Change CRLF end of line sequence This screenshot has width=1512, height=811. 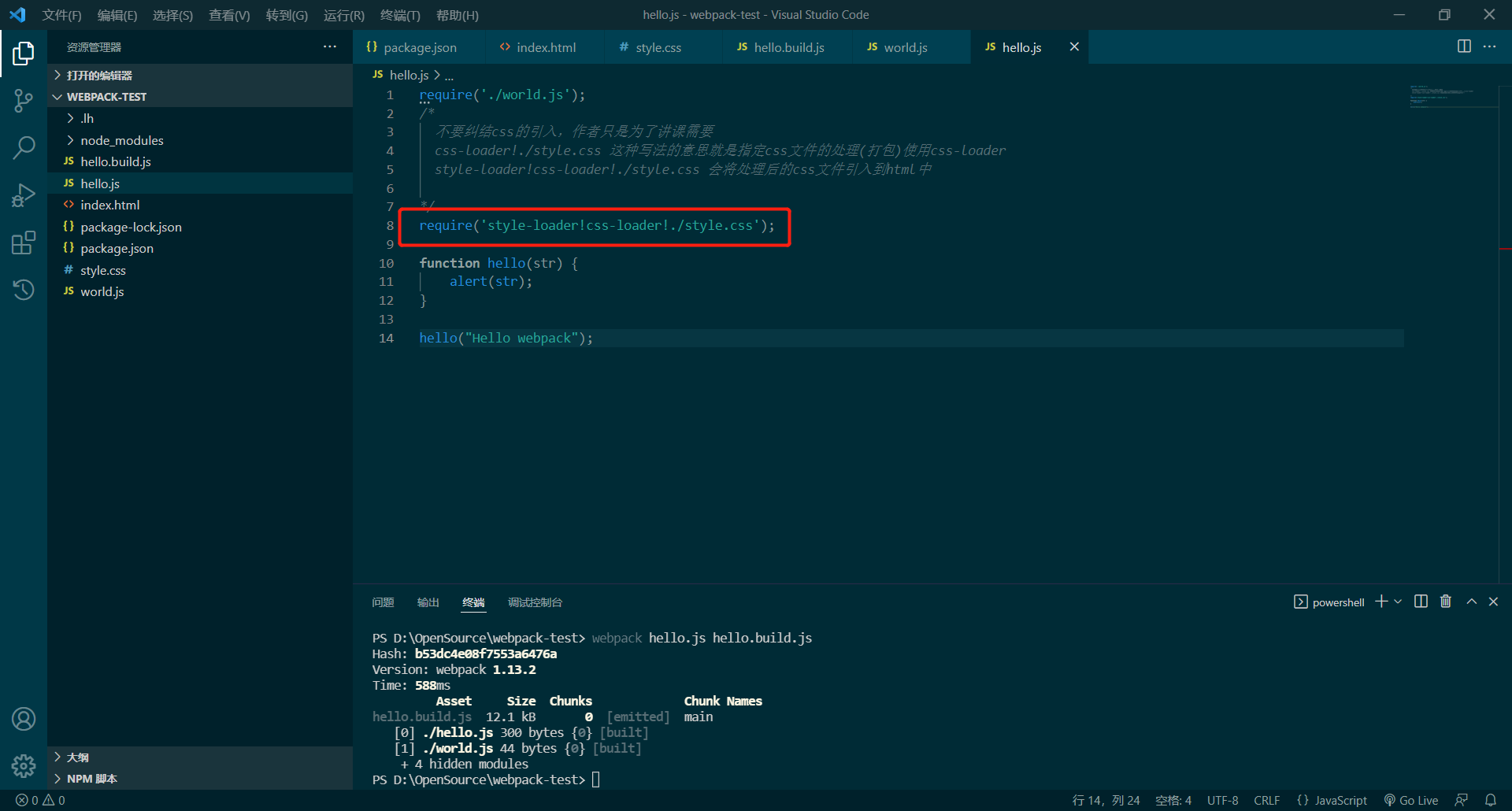1266,800
